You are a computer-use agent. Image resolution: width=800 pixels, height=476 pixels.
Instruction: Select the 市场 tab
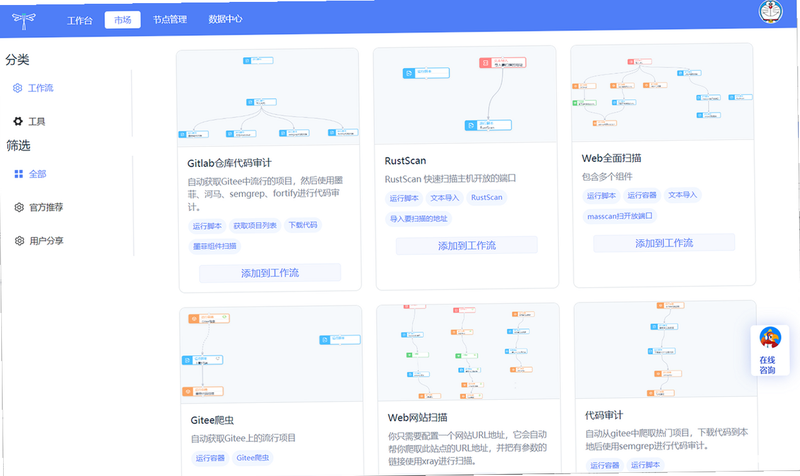pos(122,20)
